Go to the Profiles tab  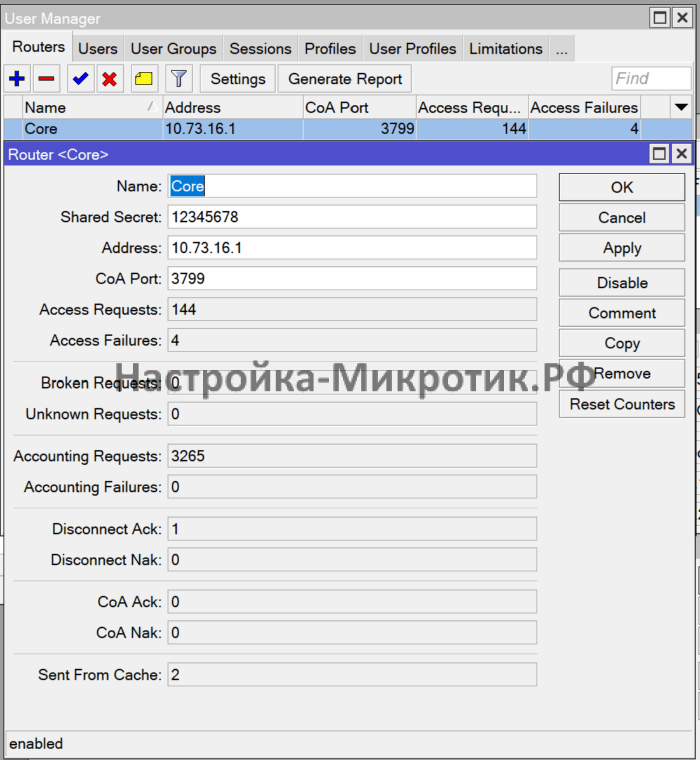330,48
